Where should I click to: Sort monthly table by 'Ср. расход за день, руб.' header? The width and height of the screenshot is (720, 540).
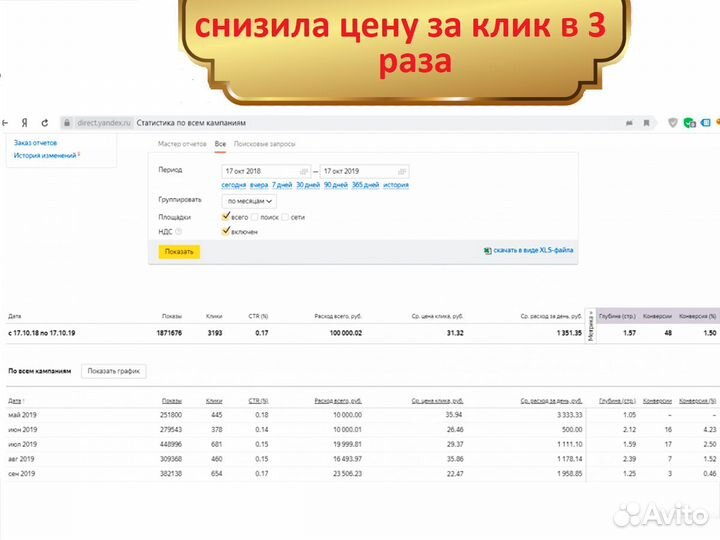pyautogui.click(x=551, y=401)
